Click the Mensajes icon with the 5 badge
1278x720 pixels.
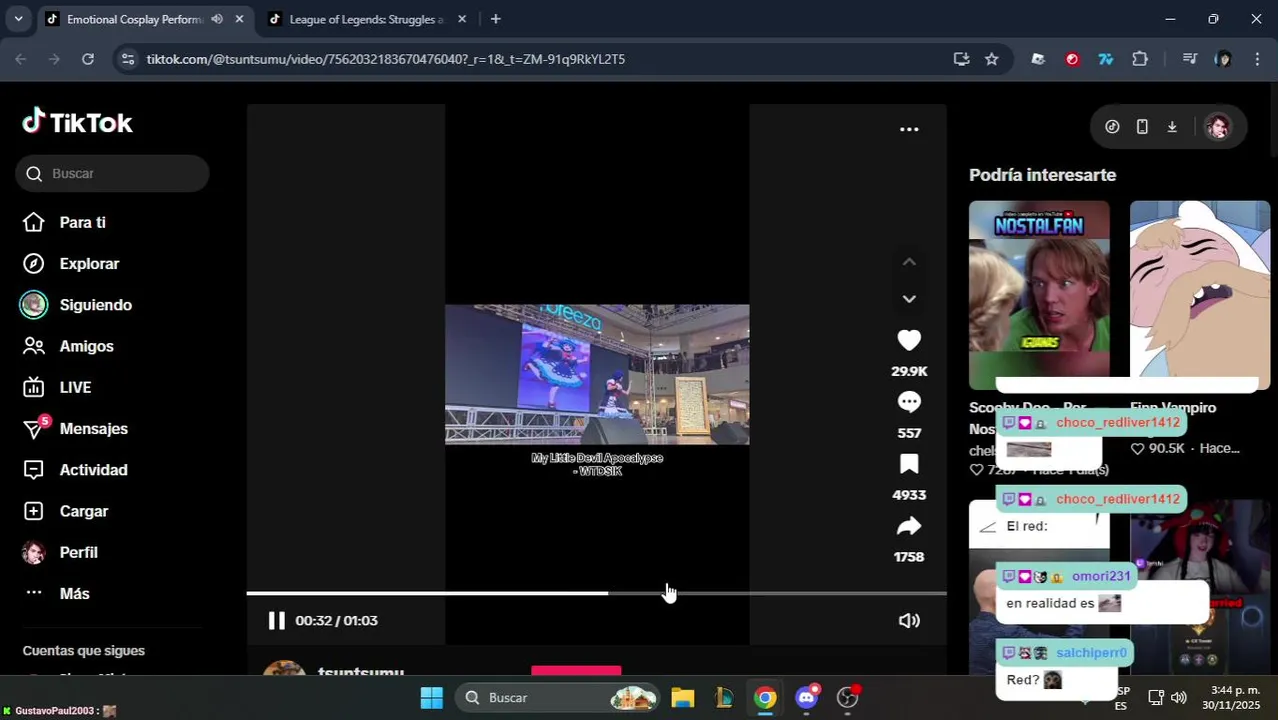pos(36,427)
